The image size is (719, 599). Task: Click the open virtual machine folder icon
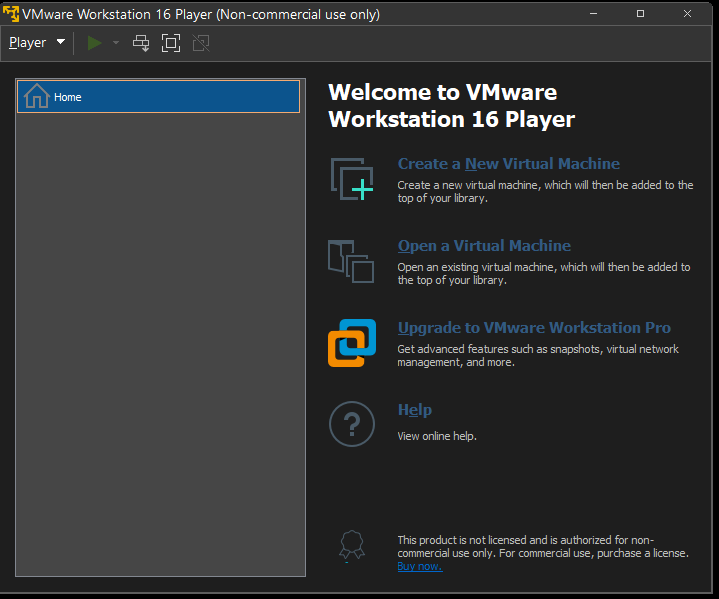(351, 261)
